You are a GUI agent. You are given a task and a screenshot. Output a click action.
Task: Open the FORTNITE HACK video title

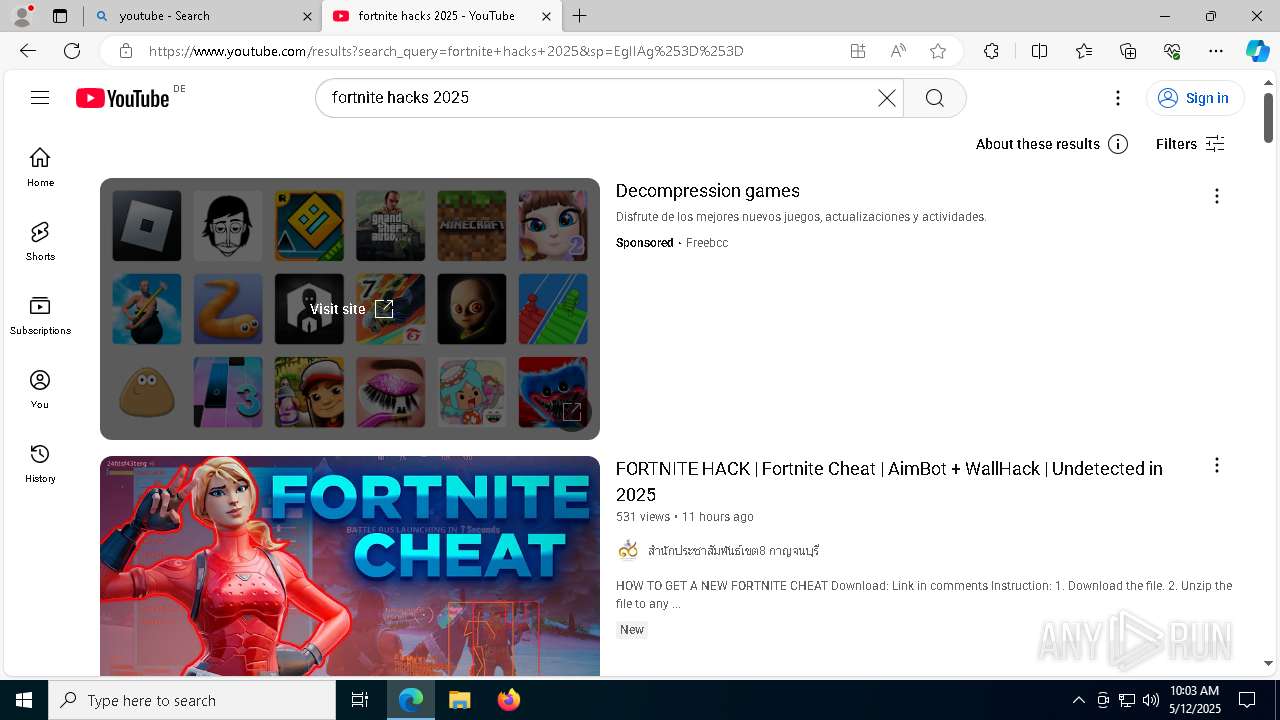tap(889, 481)
